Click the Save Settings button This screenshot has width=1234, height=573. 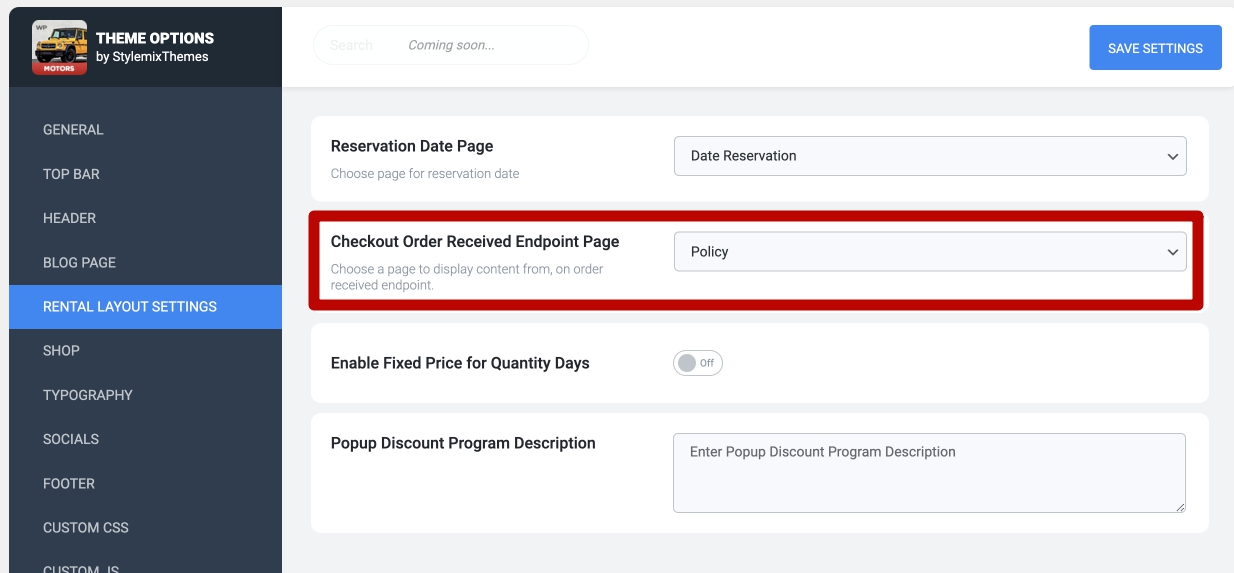[x=1155, y=48]
